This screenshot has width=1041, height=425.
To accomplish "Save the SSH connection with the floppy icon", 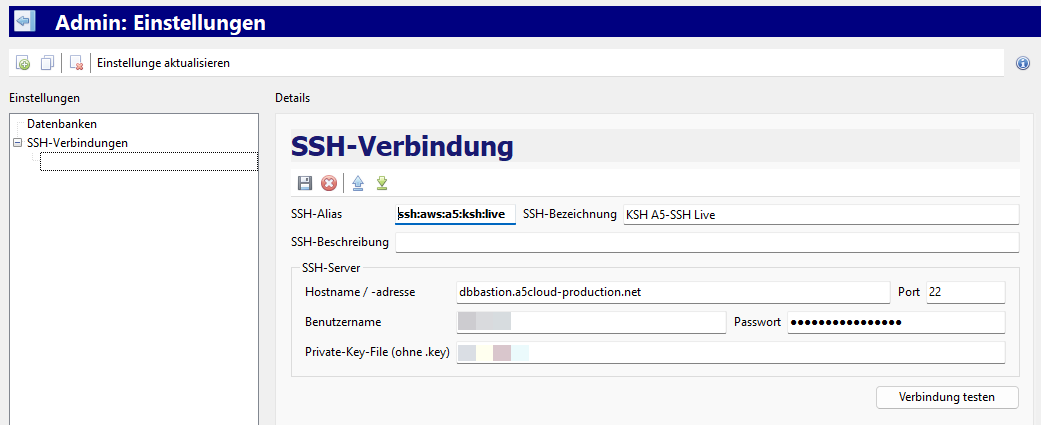I will click(306, 183).
